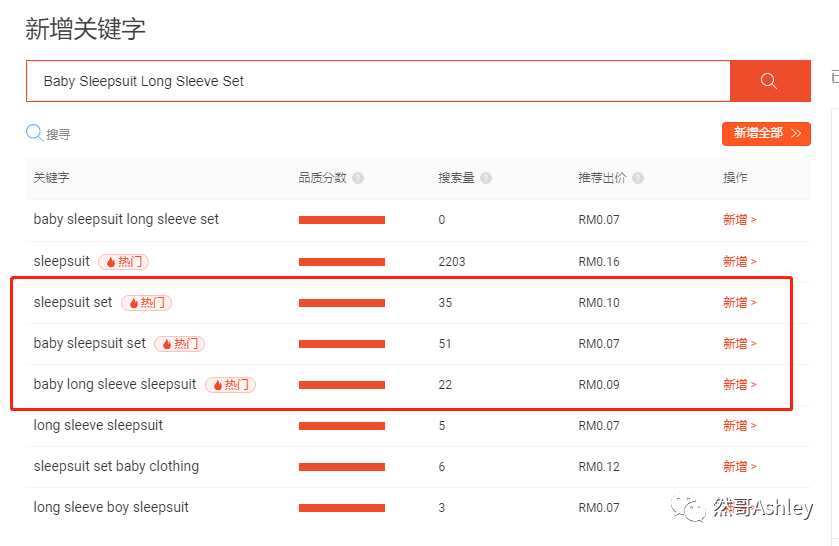Click the 关键字 column header

pyautogui.click(x=51, y=178)
